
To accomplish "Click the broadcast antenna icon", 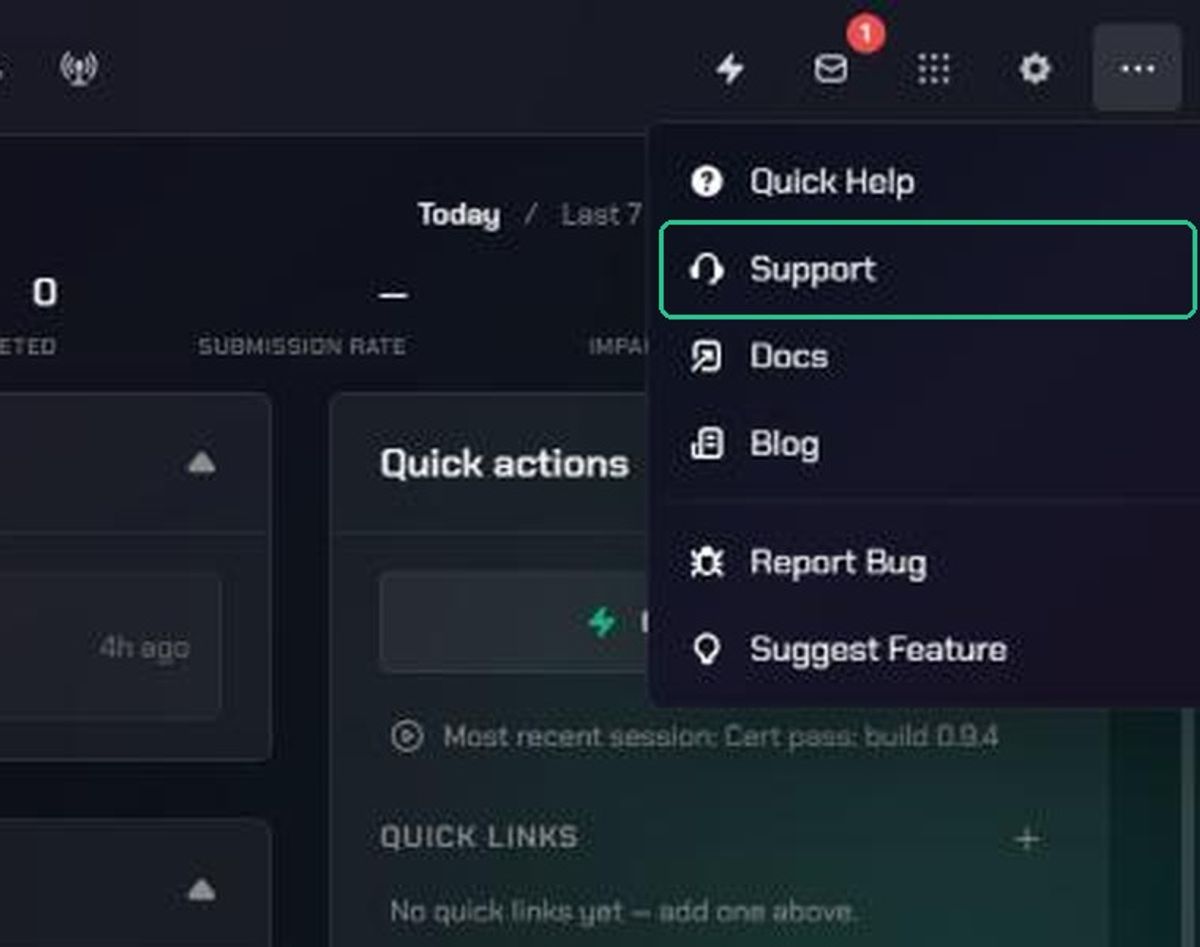I will [x=78, y=69].
